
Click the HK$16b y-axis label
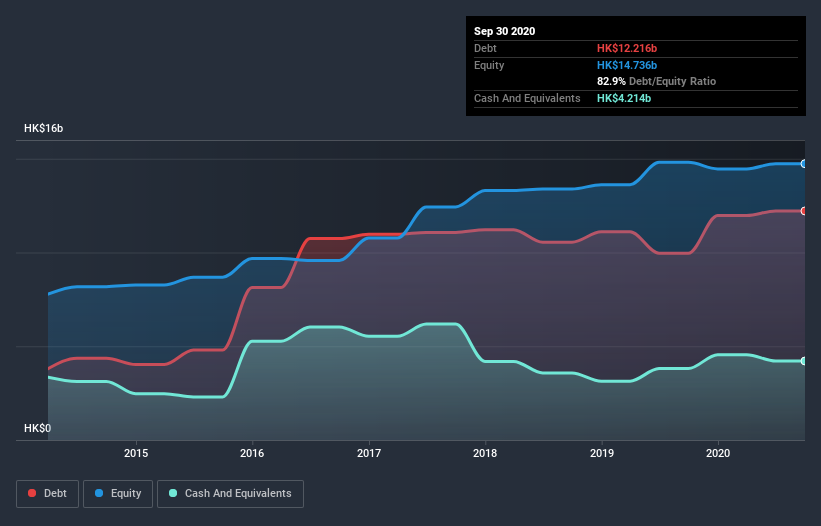point(43,128)
